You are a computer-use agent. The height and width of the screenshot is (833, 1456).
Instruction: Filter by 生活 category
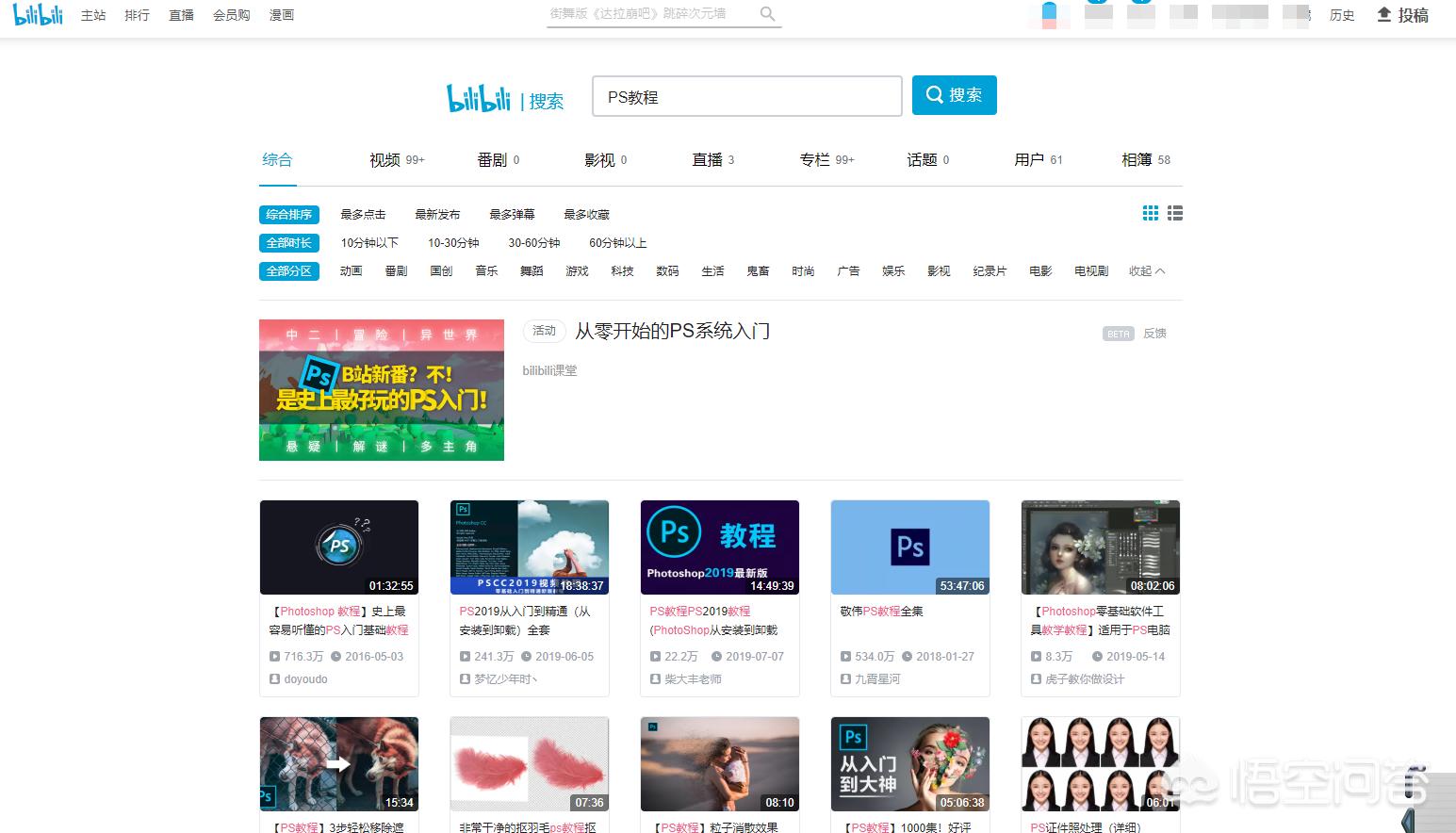point(712,271)
